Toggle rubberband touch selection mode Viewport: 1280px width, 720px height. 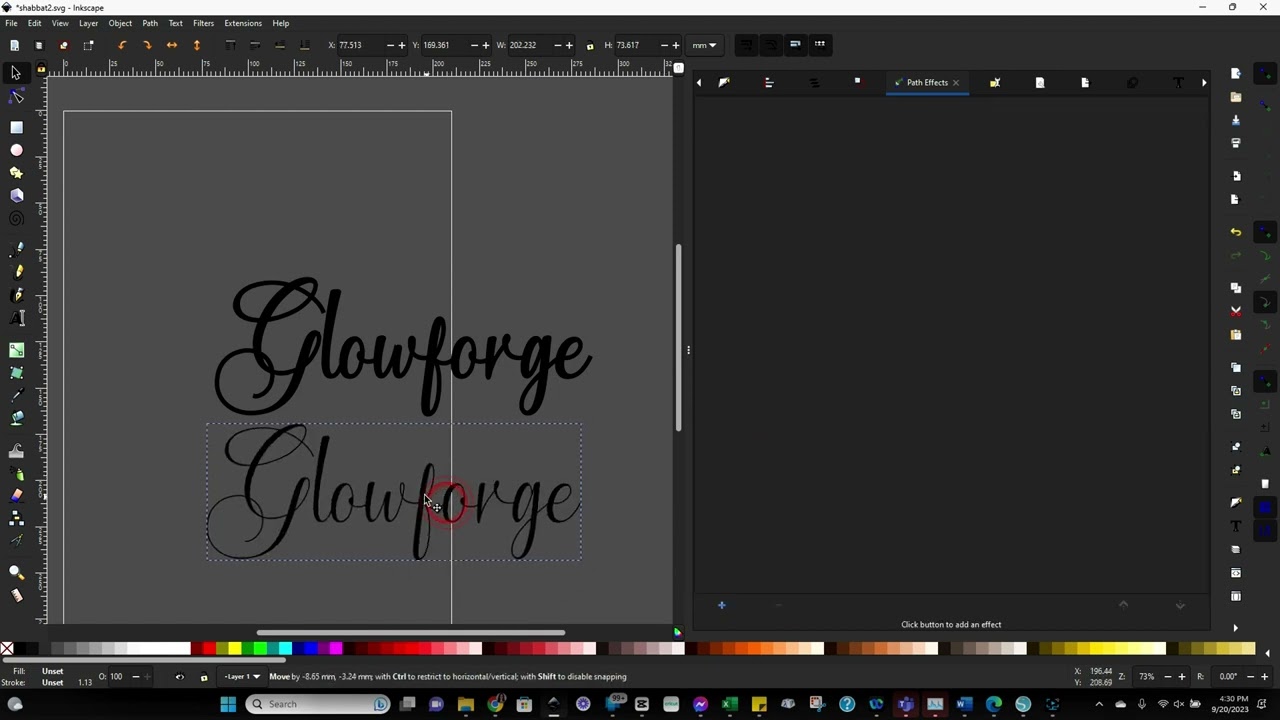tap(88, 45)
